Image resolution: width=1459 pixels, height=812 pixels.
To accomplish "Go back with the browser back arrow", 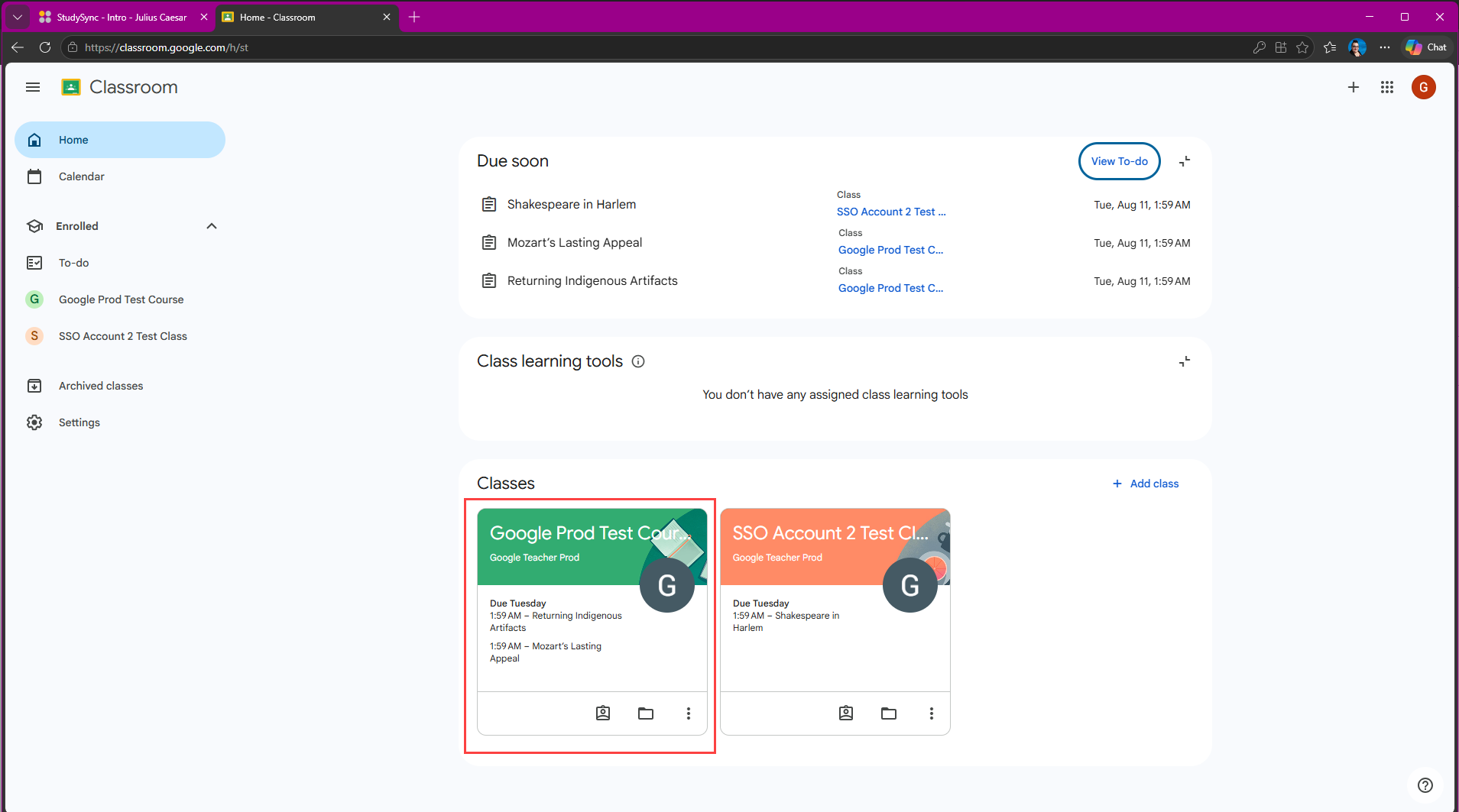I will pos(18,47).
